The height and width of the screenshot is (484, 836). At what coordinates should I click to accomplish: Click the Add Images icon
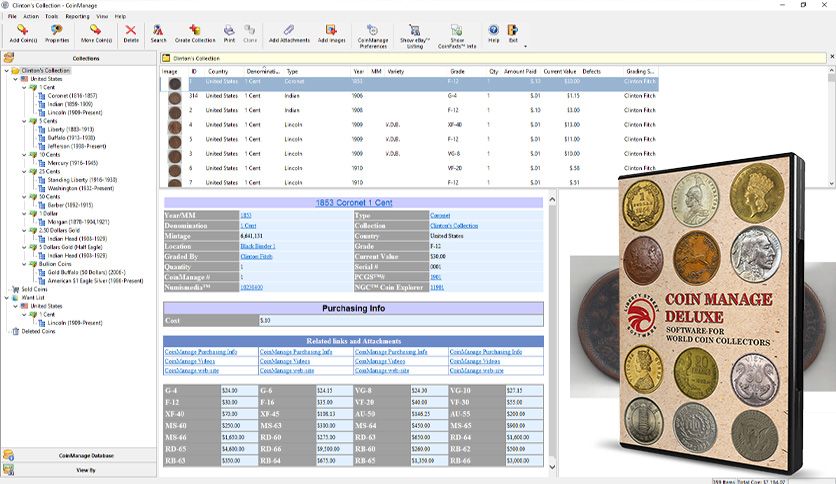331,29
